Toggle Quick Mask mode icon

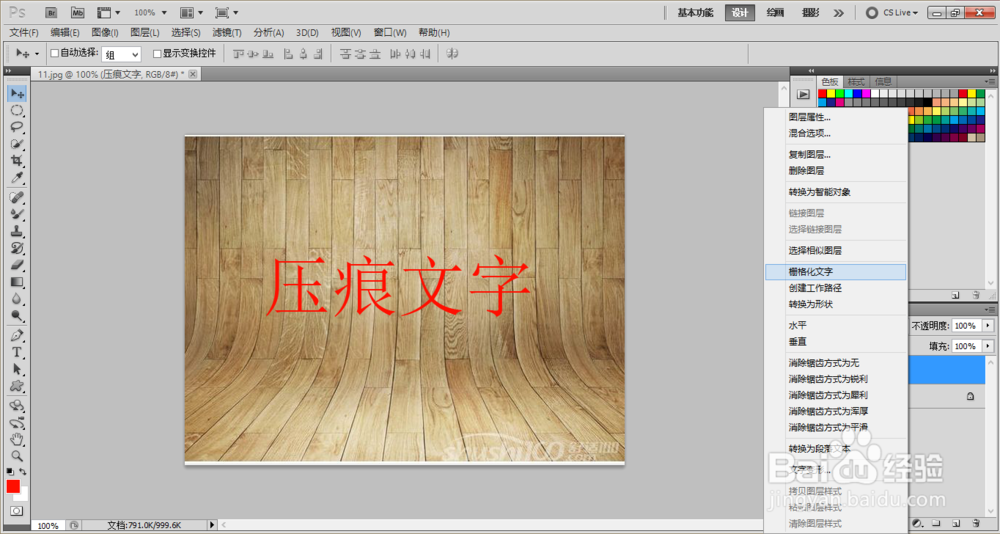click(17, 510)
